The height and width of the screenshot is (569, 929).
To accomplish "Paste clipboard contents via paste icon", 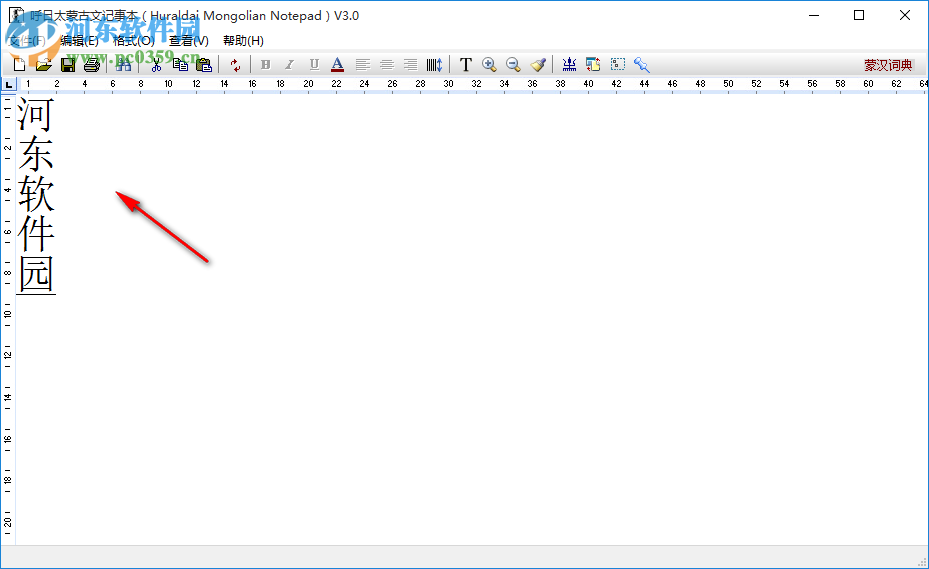I will 204,65.
